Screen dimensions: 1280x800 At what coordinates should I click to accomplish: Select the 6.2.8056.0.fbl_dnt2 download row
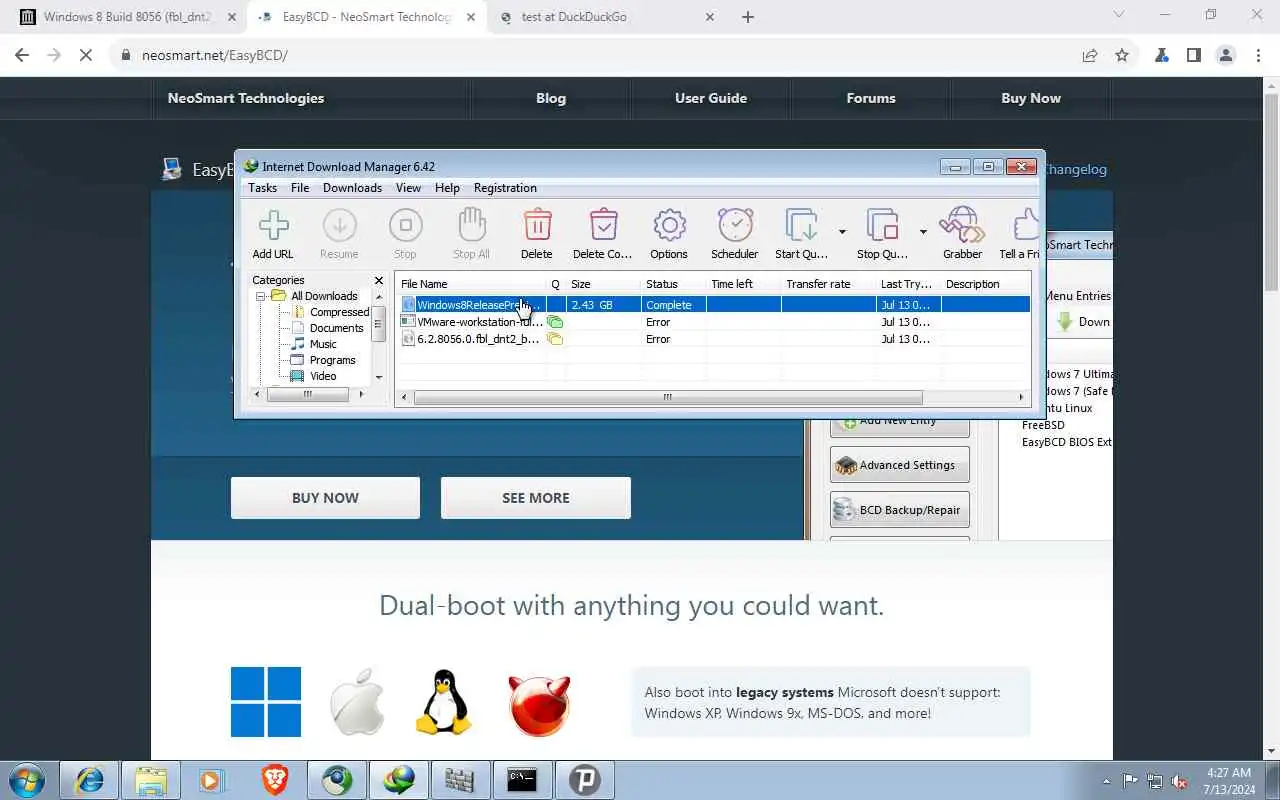[x=714, y=339]
